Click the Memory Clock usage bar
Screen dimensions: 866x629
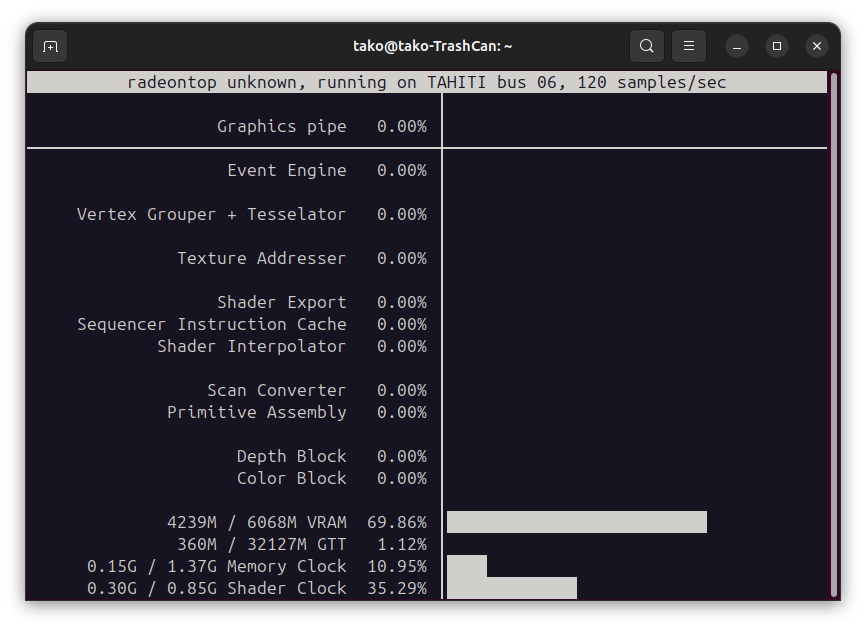point(467,566)
